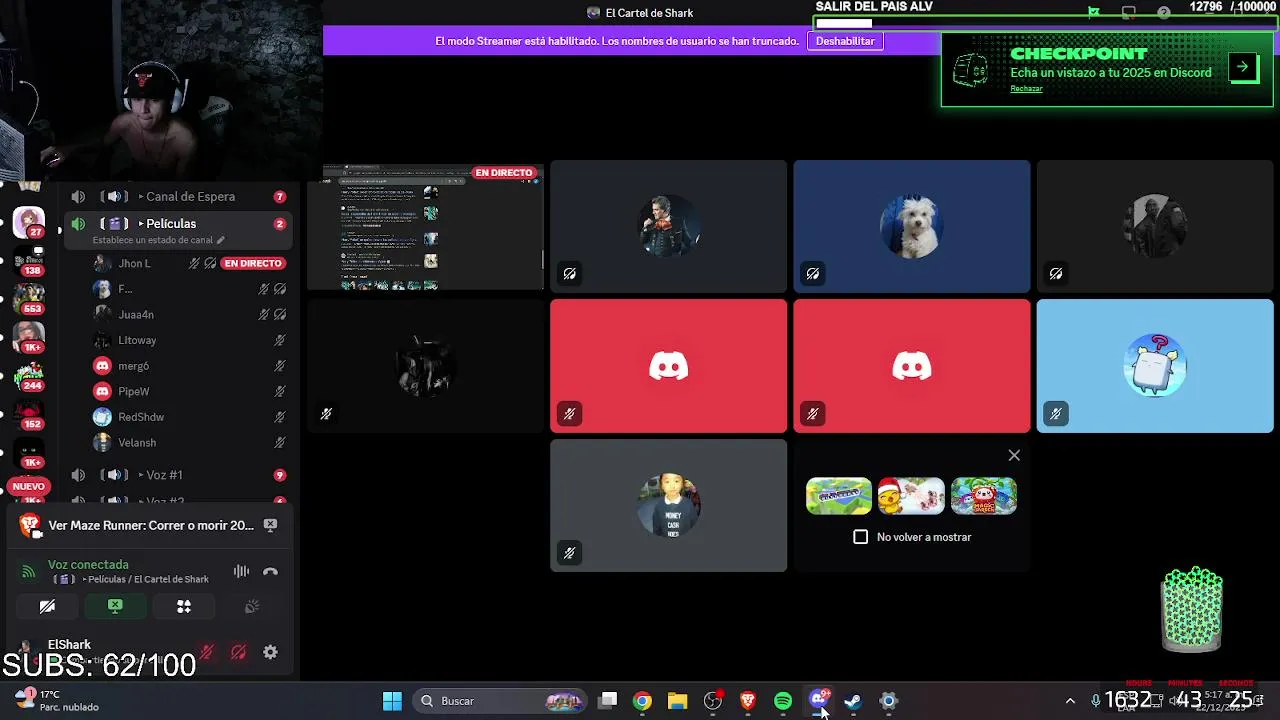Click the EN DIRECTO badge next to Jhon L
The image size is (1280, 720).
[253, 263]
